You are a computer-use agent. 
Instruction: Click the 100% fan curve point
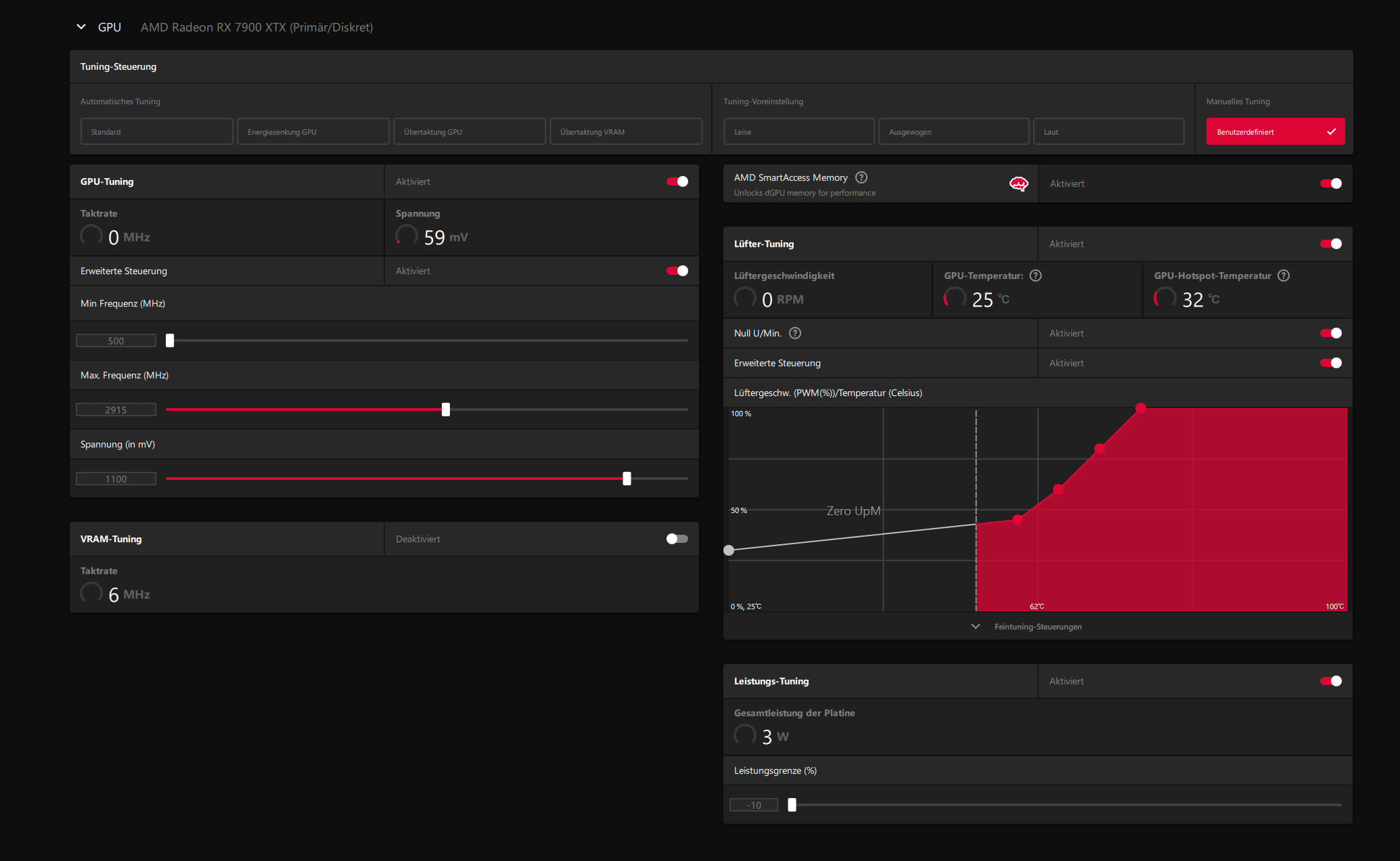click(1141, 408)
